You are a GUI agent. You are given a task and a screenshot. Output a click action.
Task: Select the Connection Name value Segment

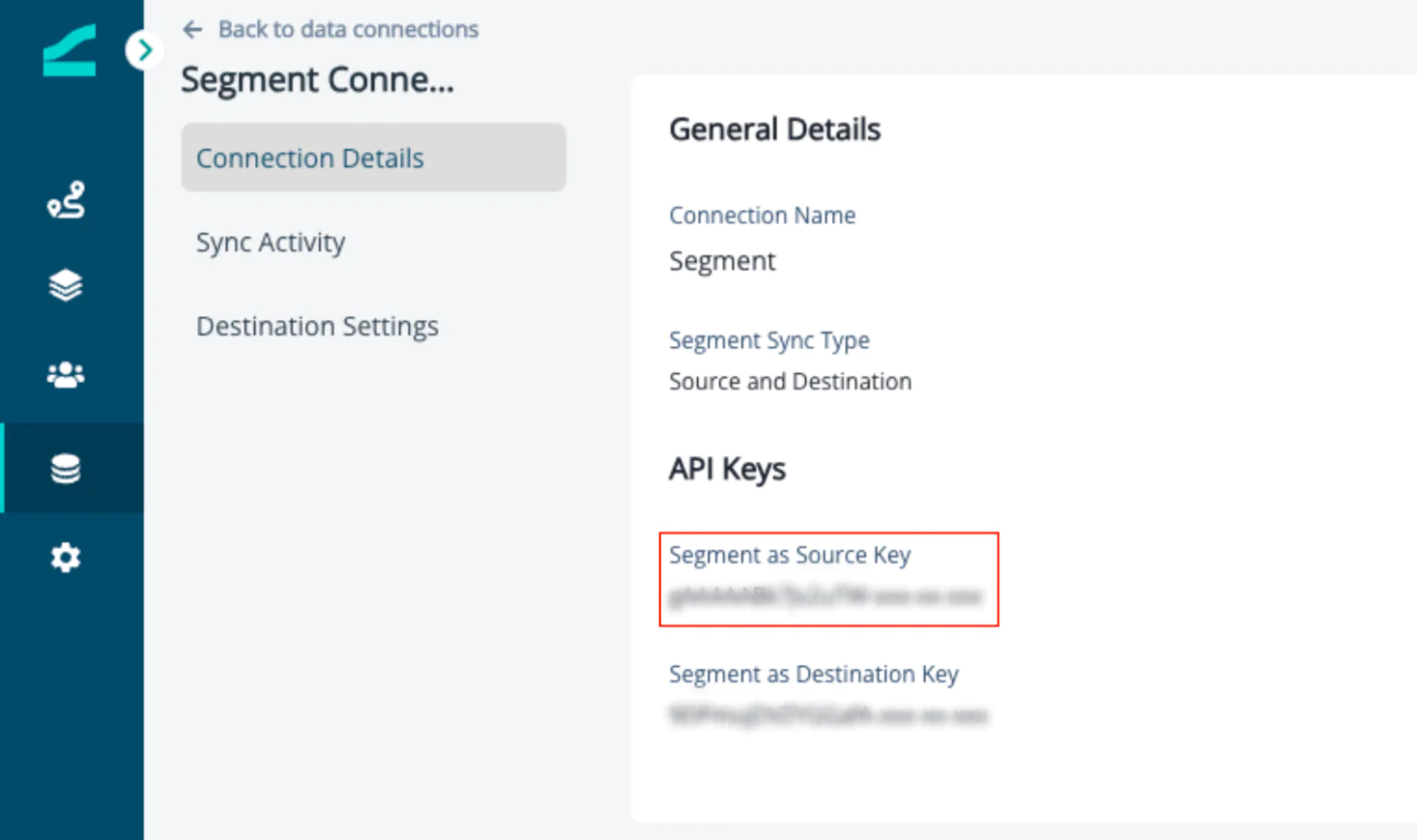coord(722,260)
